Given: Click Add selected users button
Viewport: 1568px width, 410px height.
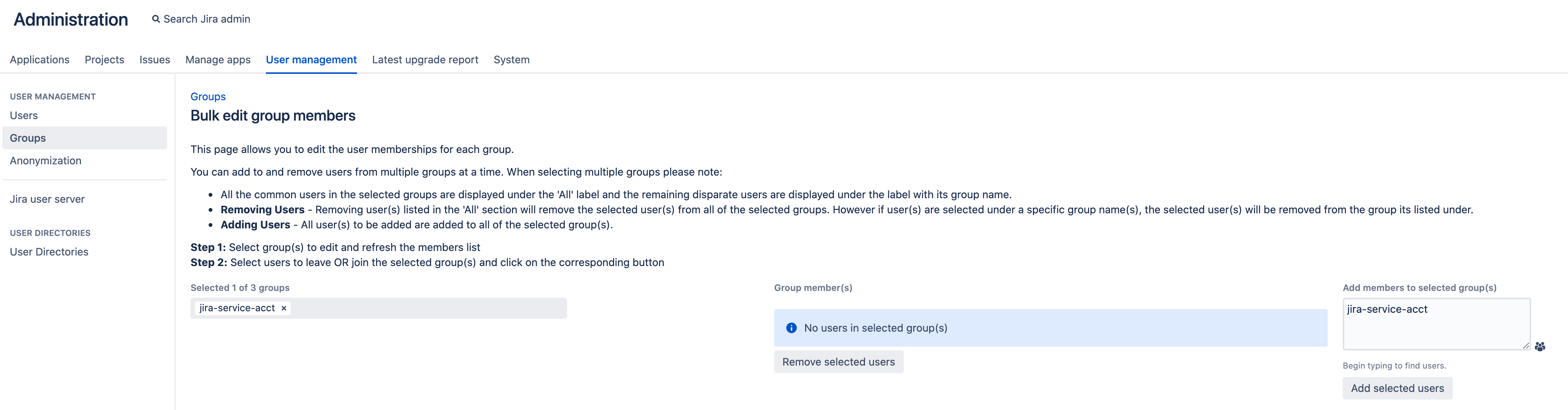Looking at the screenshot, I should point(1397,388).
